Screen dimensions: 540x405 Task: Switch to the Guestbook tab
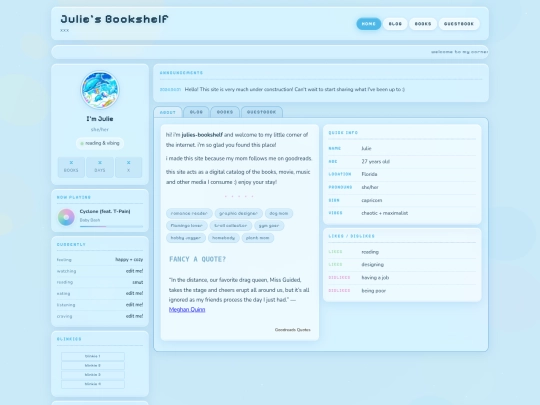click(x=262, y=112)
